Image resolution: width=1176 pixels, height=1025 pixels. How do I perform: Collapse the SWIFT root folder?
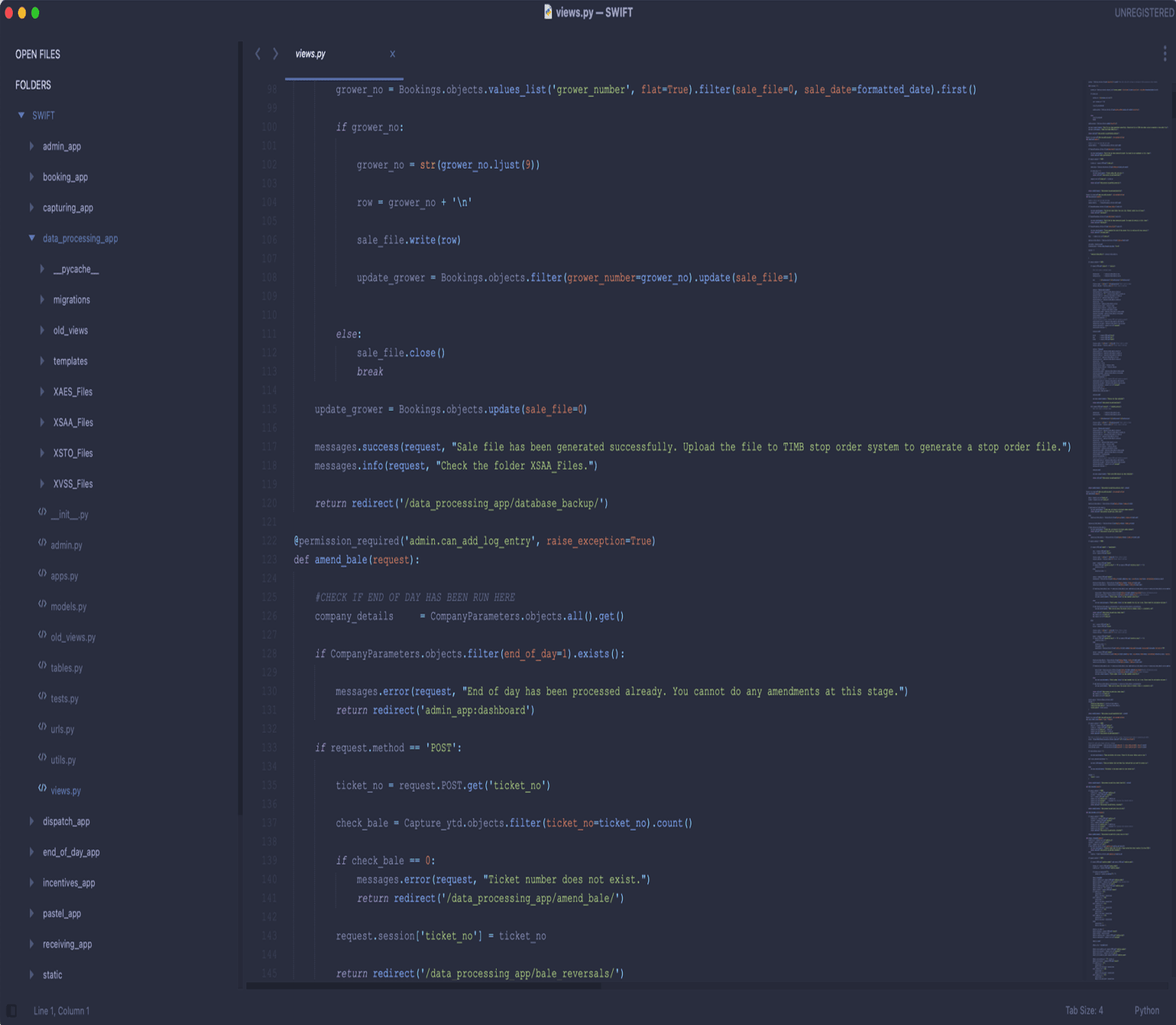tap(21, 115)
